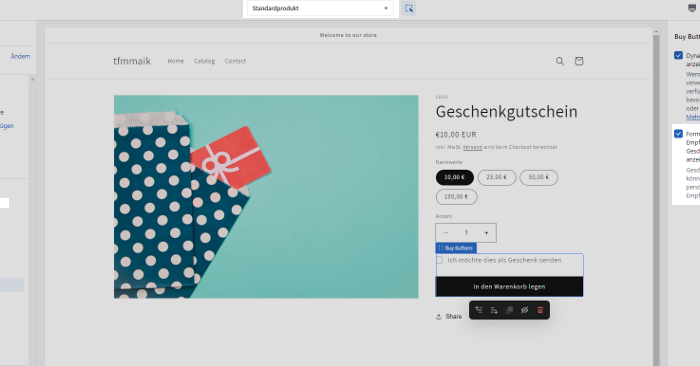
Task: Click In den Warenkorb legen button
Action: click(x=509, y=287)
